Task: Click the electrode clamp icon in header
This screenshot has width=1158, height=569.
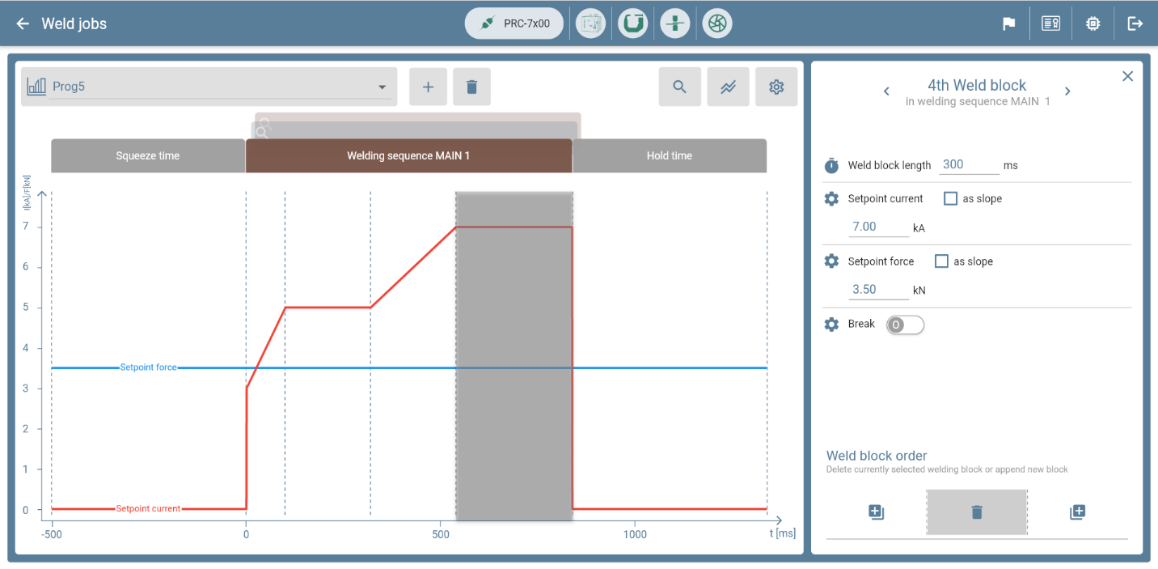Action: coord(675,23)
